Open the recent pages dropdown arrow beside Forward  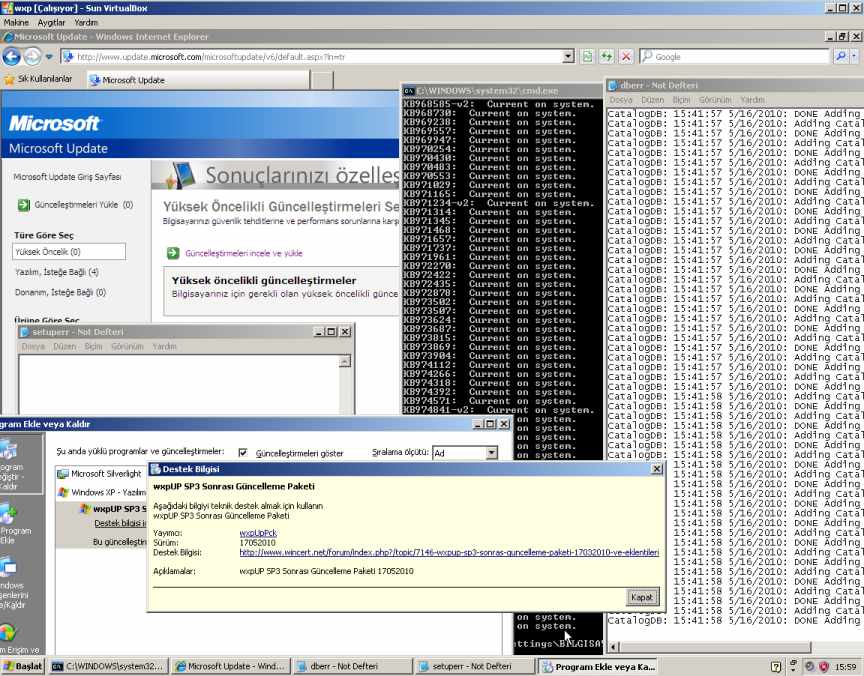tap(49, 57)
